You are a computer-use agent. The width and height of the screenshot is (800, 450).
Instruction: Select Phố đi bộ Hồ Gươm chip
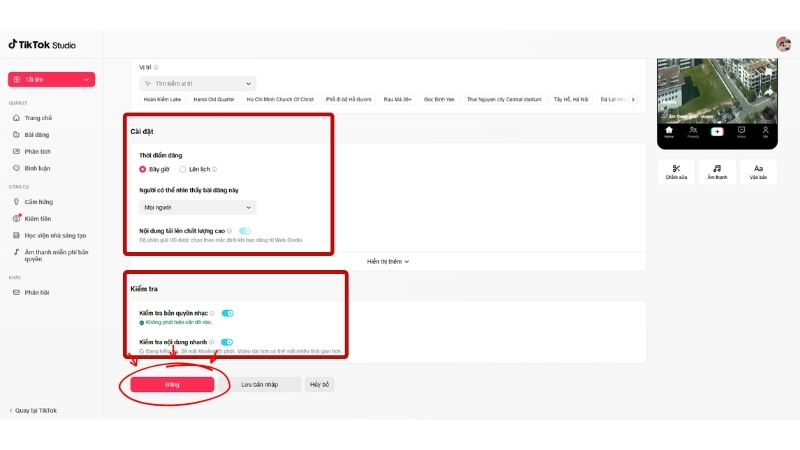coord(348,99)
